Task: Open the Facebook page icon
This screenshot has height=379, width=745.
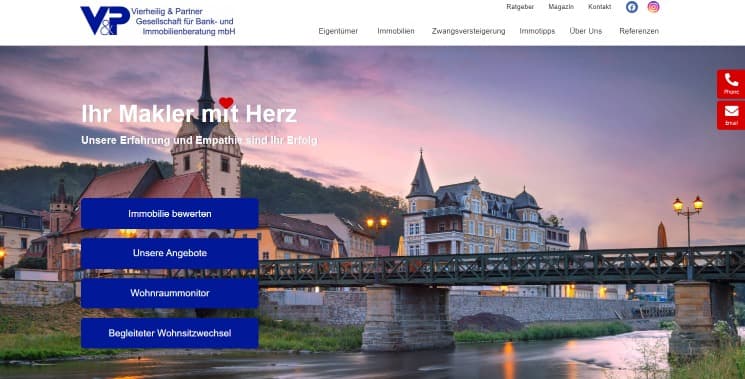Action: pyautogui.click(x=631, y=7)
